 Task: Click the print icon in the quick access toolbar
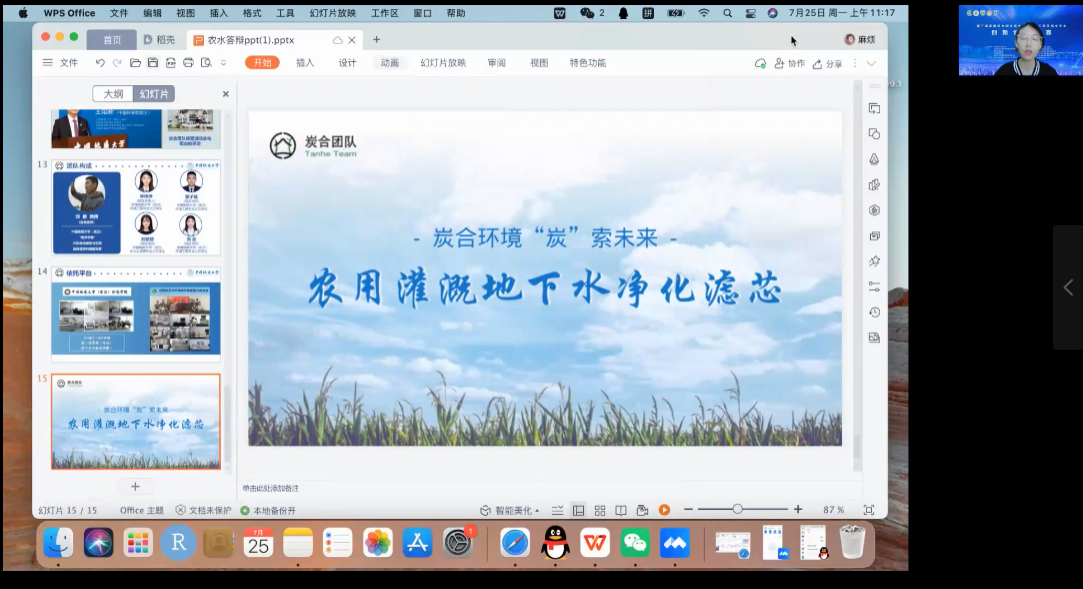[x=189, y=62]
